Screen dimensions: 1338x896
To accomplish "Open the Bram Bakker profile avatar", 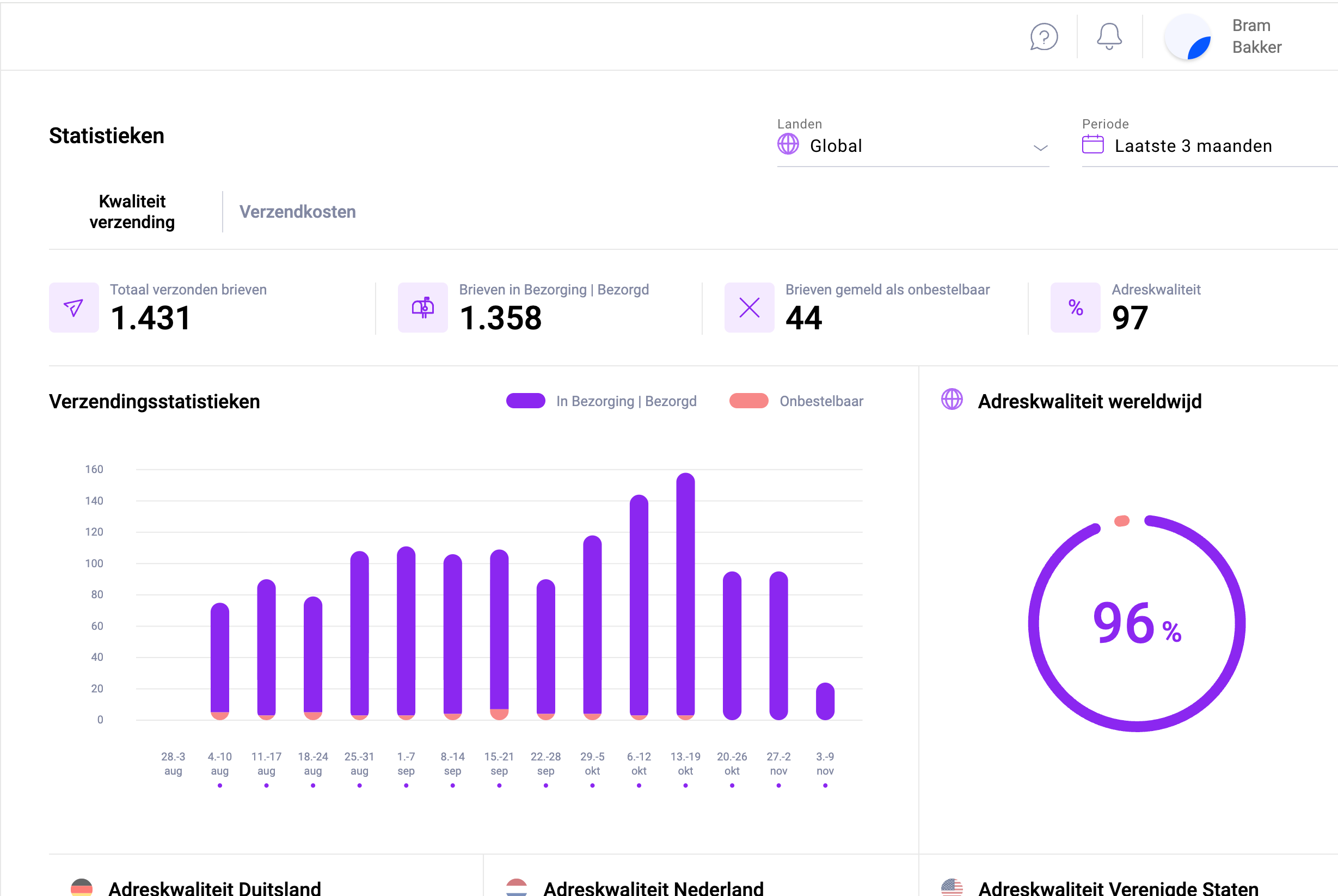I will (x=1187, y=36).
